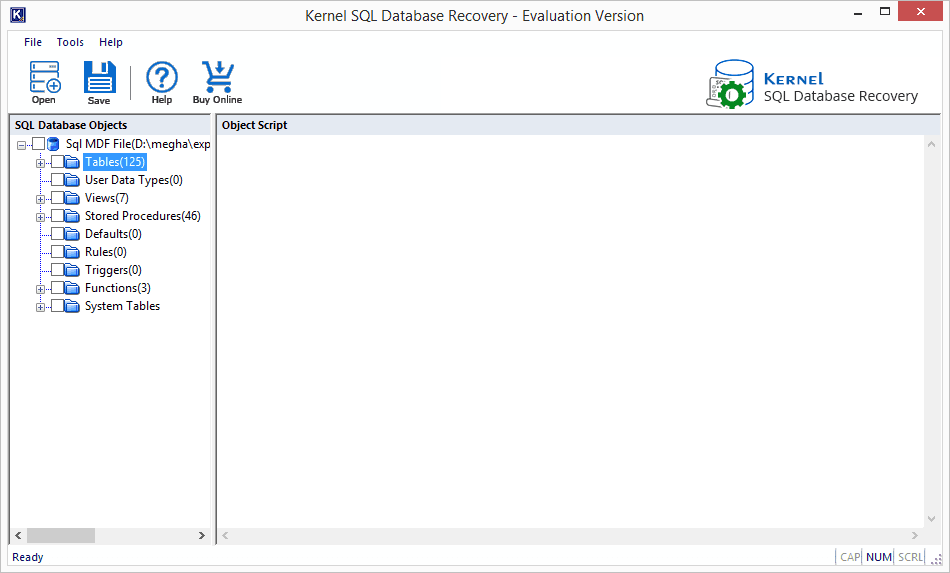Select the Rules(0) label

(x=106, y=252)
